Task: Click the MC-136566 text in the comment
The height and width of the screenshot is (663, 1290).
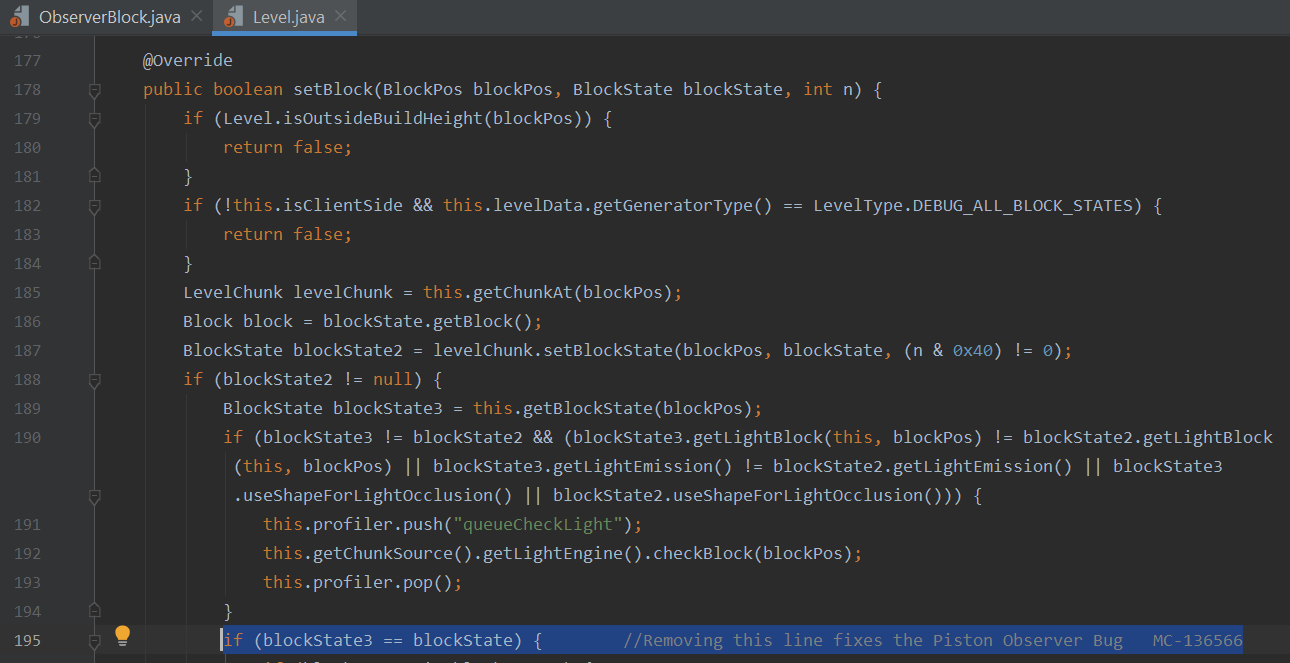Action: click(x=1197, y=640)
